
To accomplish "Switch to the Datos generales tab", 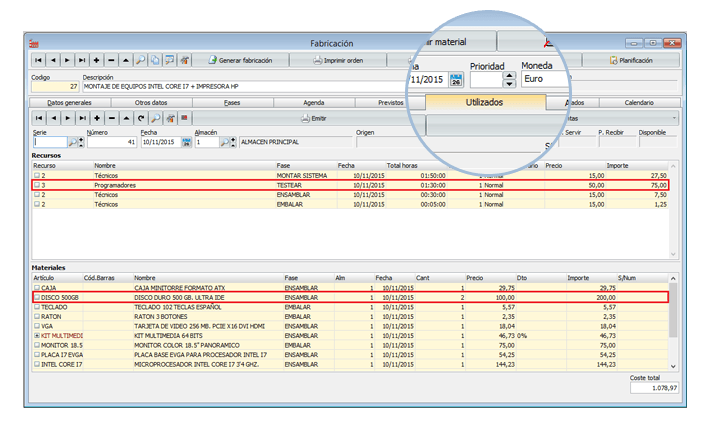I will tap(68, 102).
